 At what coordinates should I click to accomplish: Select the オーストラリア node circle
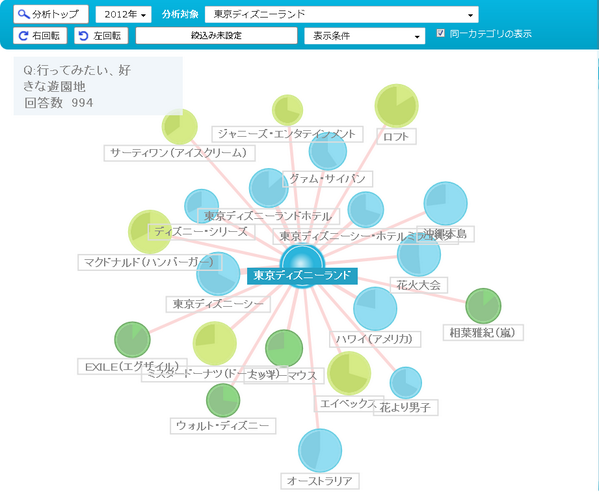point(320,450)
